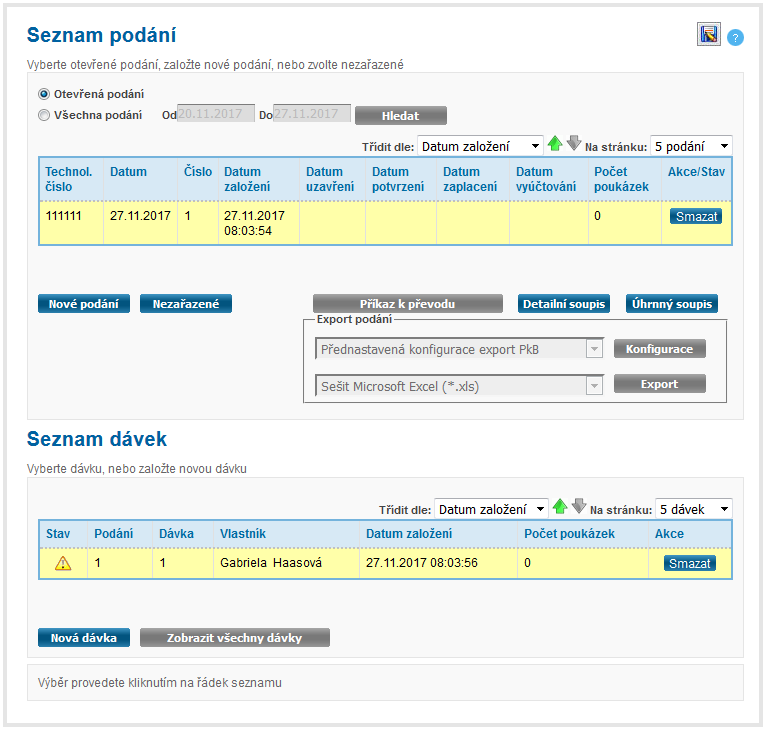Viewport: 763px width, 729px height.
Task: Delete submission 111111 with Smazat
Action: click(x=697, y=216)
